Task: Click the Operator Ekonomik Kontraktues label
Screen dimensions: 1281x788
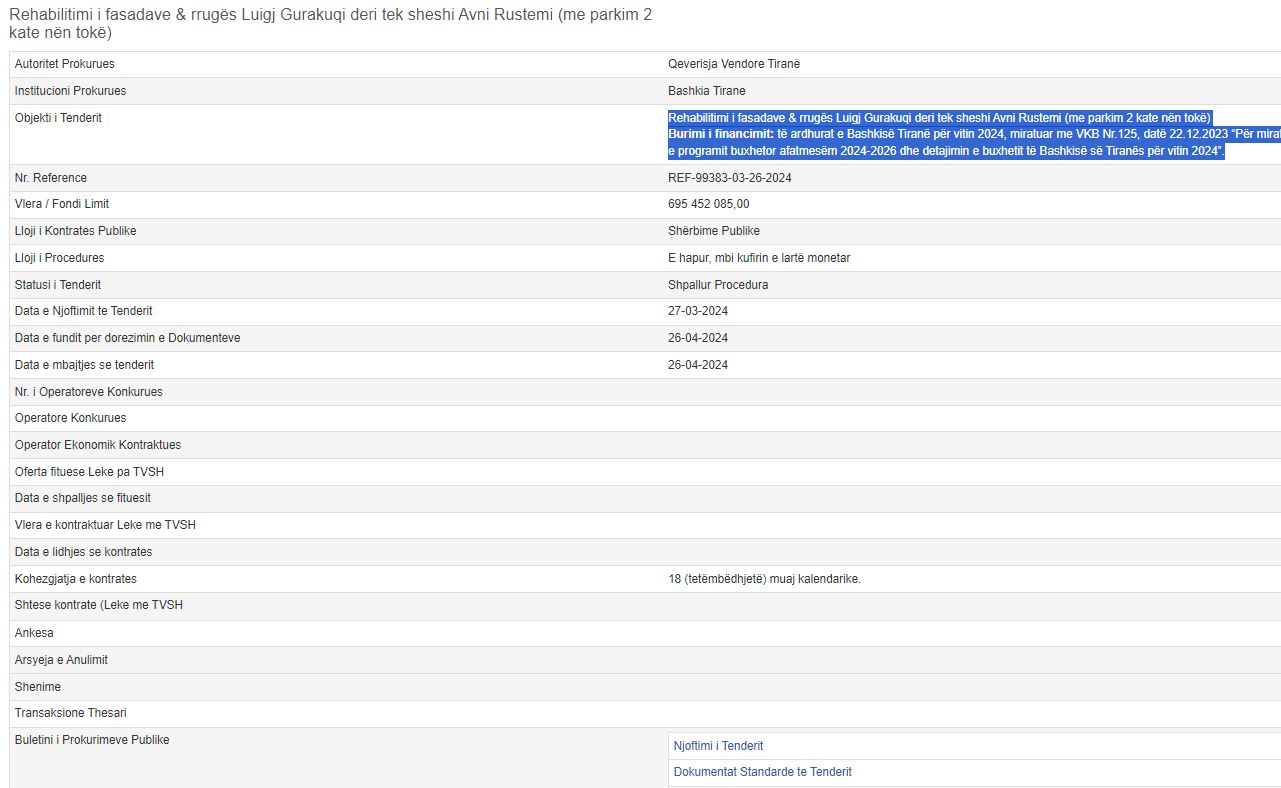Action: pyautogui.click(x=97, y=445)
